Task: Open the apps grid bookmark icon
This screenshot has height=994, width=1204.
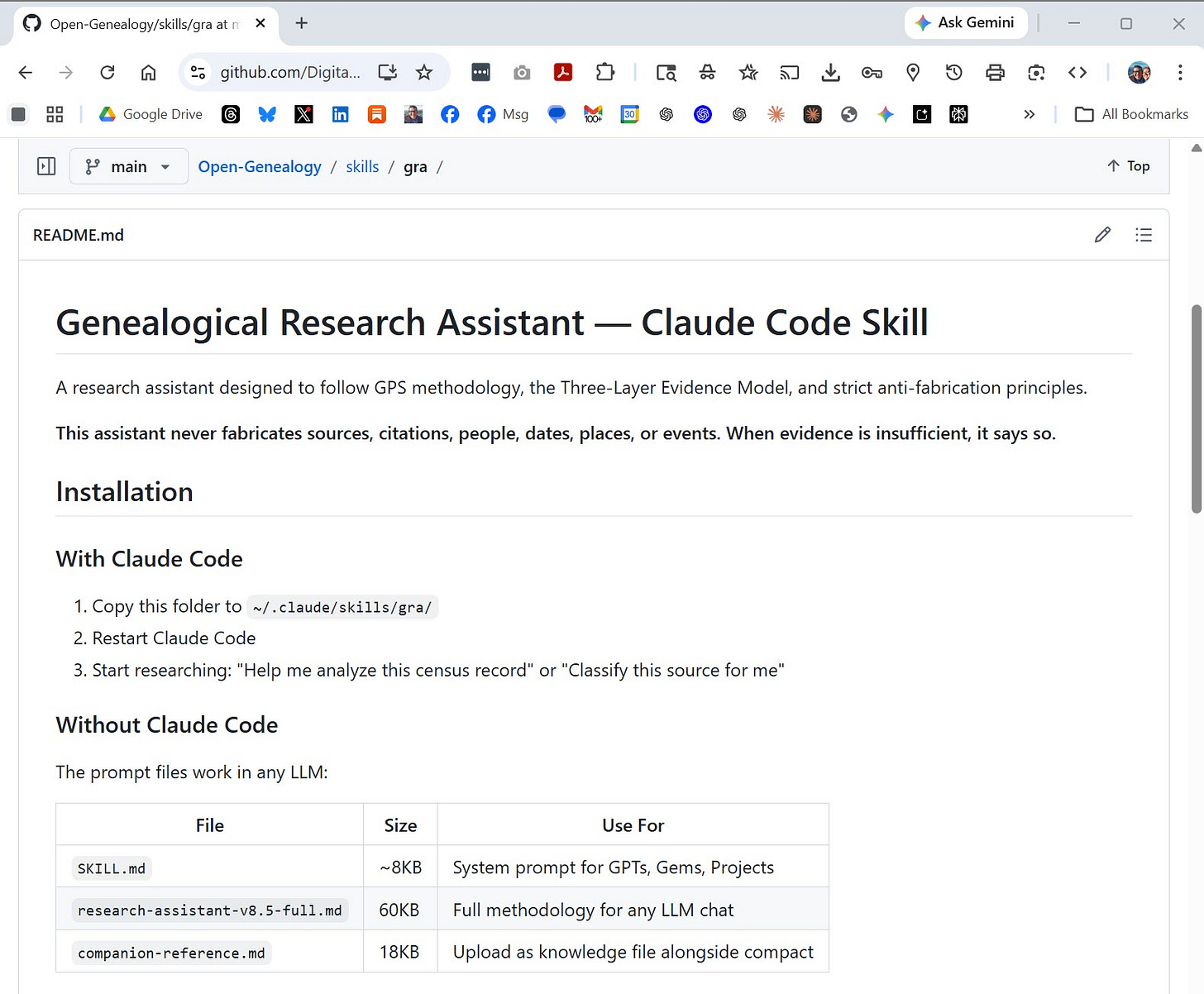Action: tap(55, 114)
